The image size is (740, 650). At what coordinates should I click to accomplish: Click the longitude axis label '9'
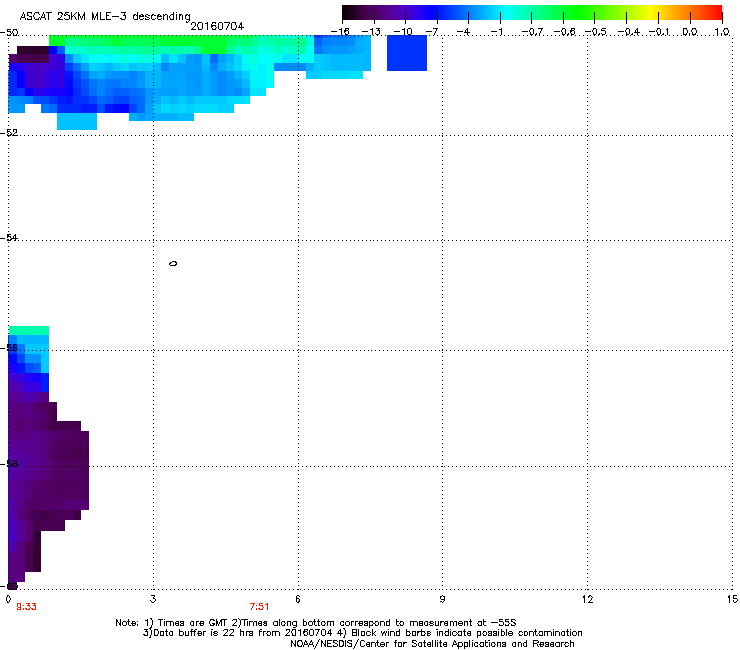tap(442, 599)
